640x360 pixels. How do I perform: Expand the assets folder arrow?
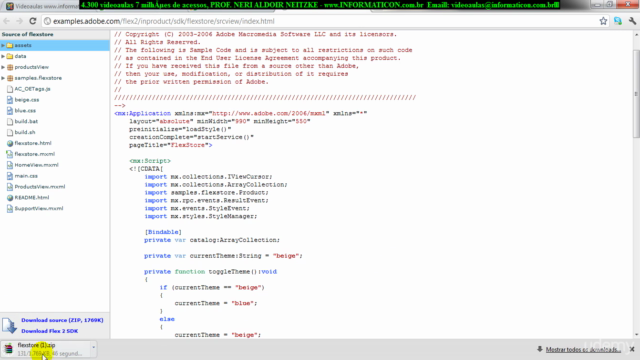pos(3,45)
